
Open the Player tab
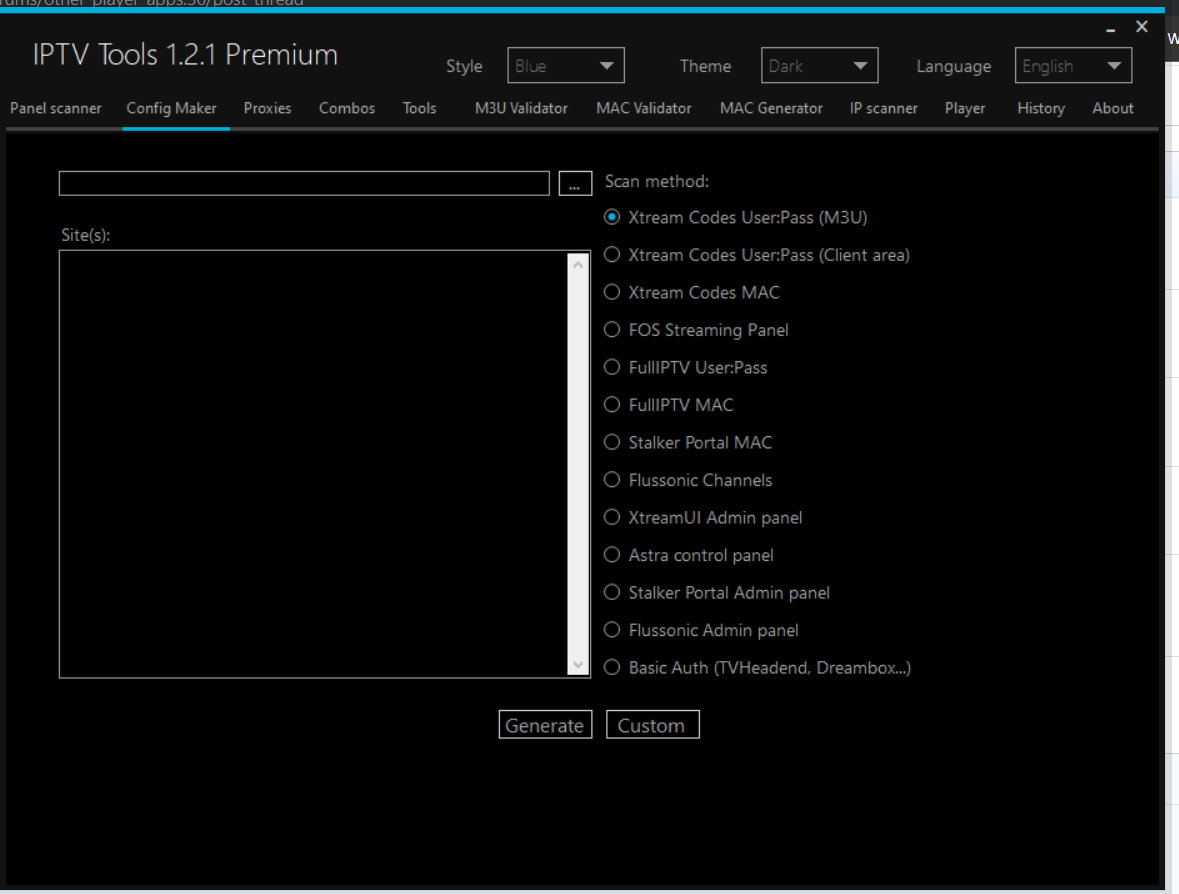964,108
